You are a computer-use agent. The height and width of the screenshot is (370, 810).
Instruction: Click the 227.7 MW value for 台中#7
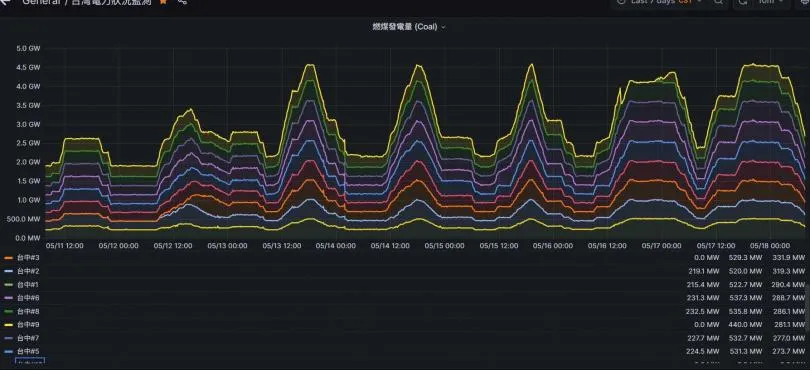pyautogui.click(x=704, y=338)
